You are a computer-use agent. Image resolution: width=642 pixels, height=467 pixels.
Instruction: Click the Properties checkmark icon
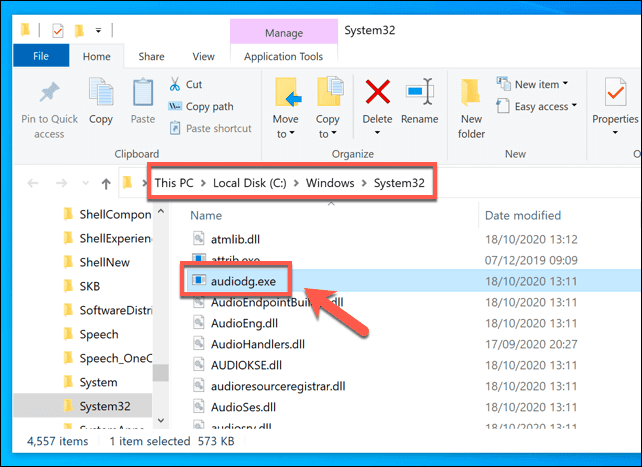coord(615,91)
